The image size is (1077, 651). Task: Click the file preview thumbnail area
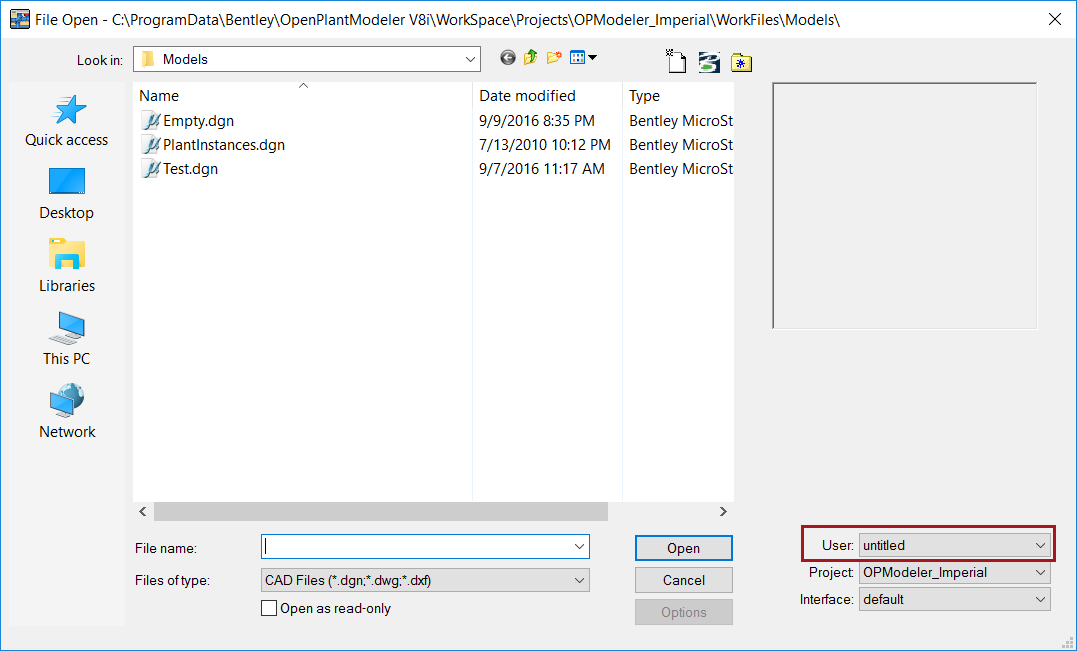(905, 206)
